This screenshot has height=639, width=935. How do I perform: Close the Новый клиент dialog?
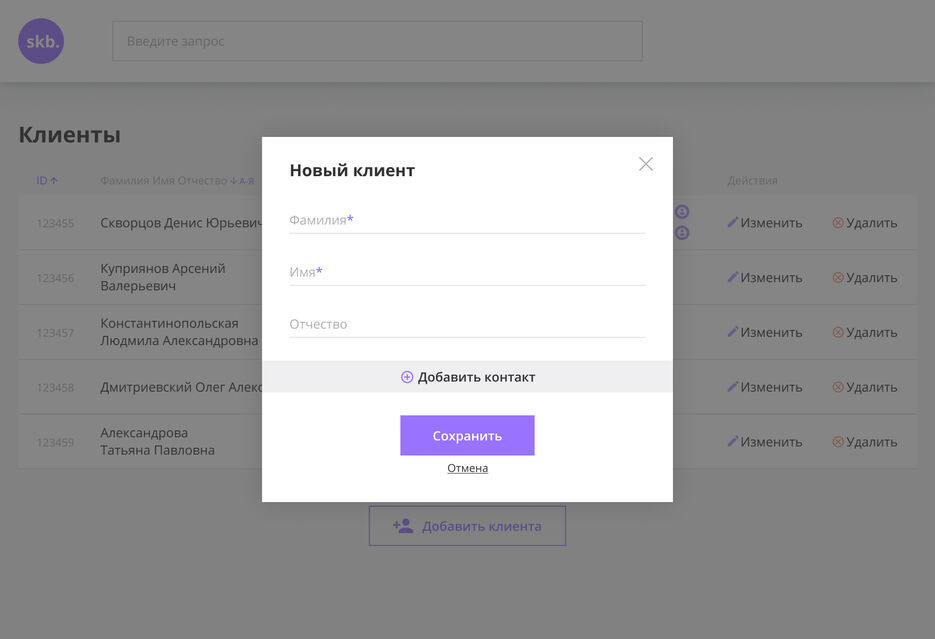[646, 164]
